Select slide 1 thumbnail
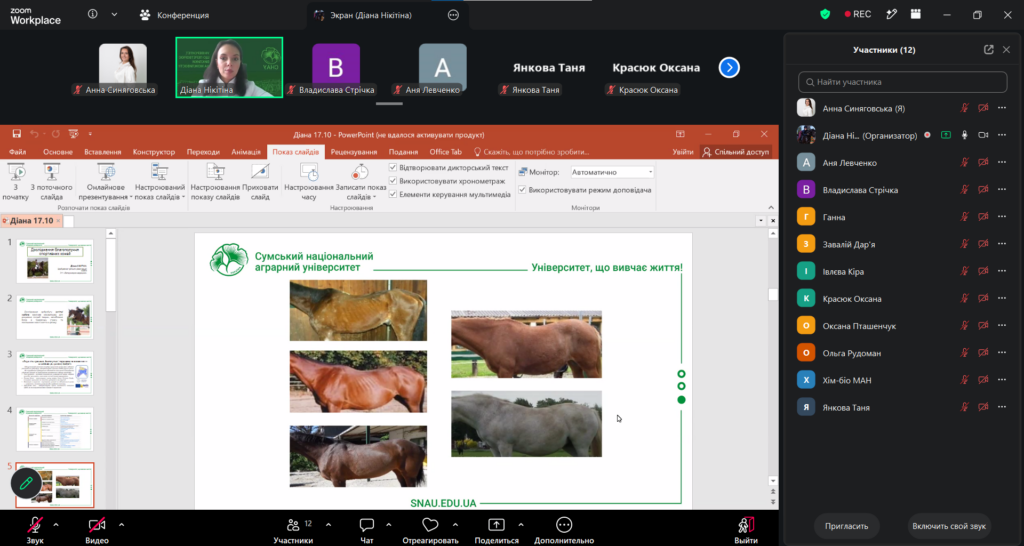 click(55, 261)
